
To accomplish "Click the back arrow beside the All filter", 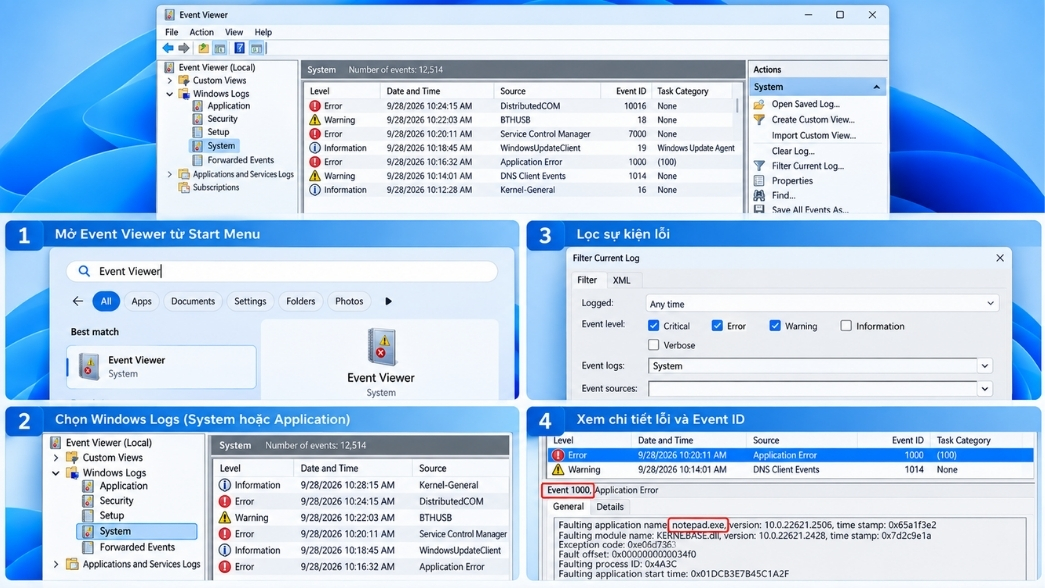I will [x=78, y=301].
